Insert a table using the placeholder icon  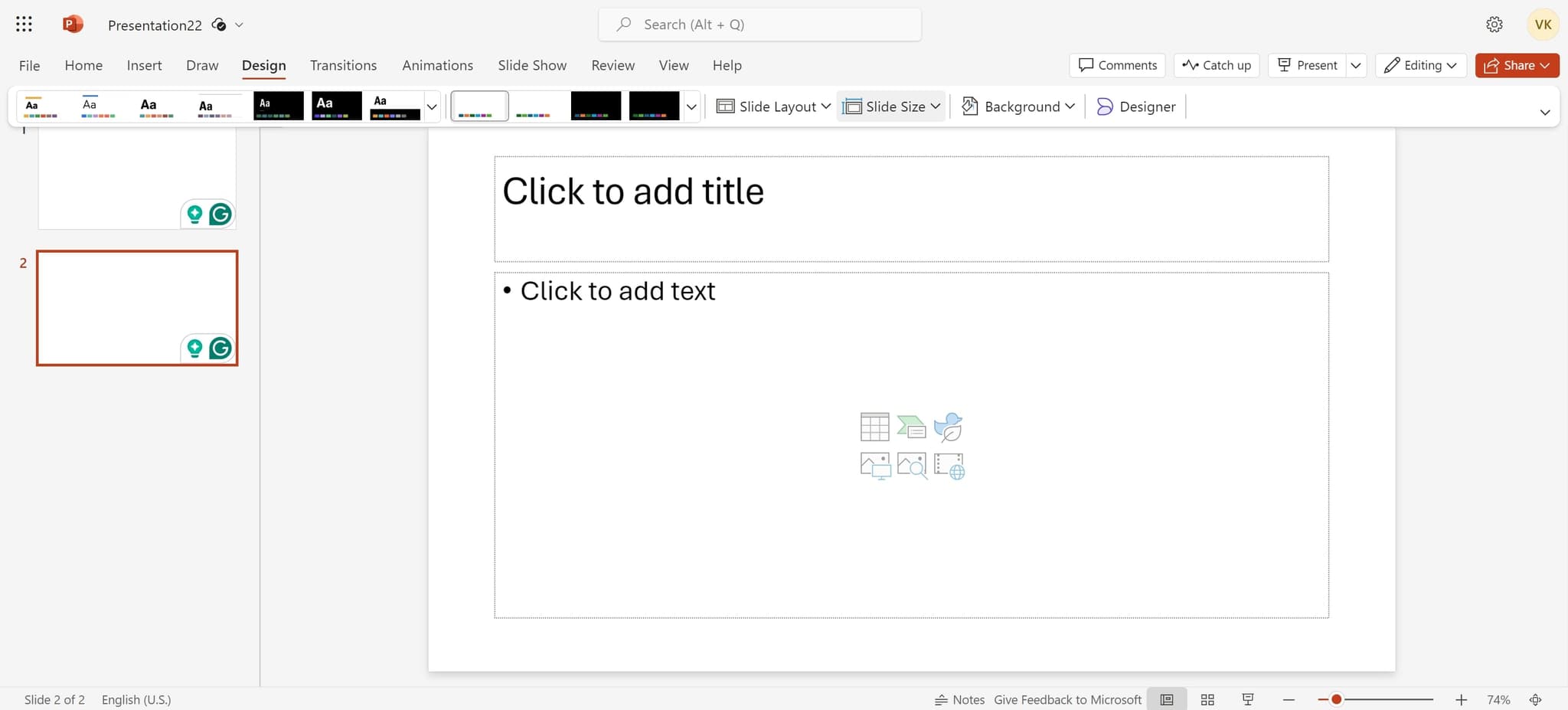tap(874, 427)
